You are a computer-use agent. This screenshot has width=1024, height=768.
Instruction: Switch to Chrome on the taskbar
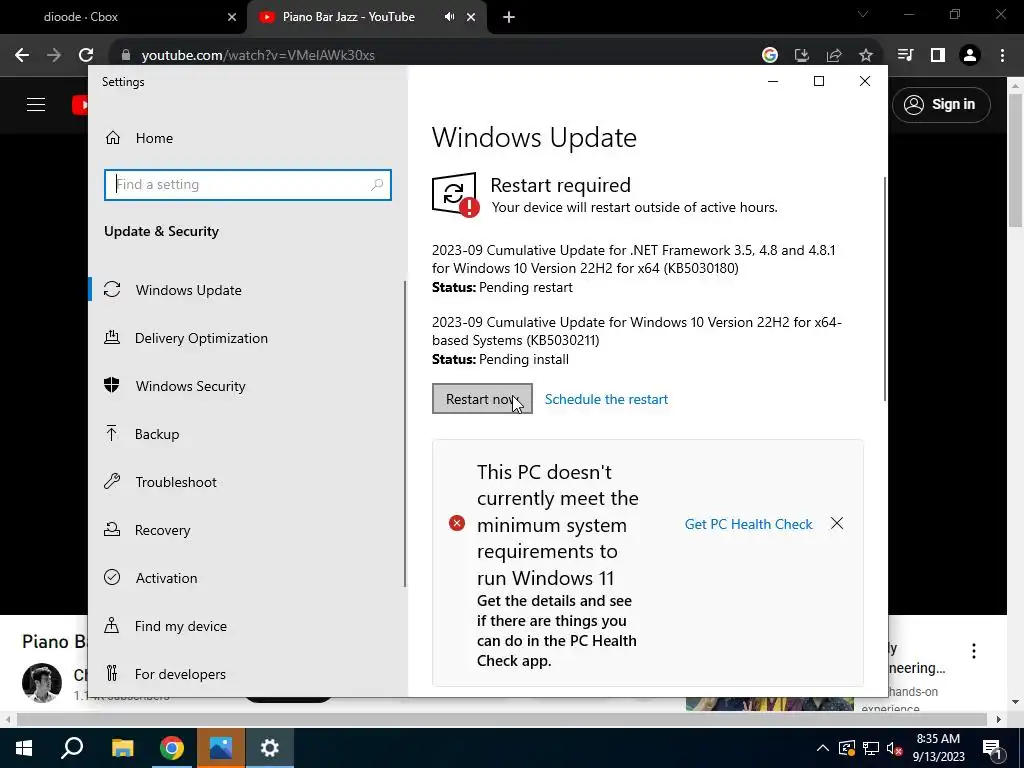click(172, 748)
